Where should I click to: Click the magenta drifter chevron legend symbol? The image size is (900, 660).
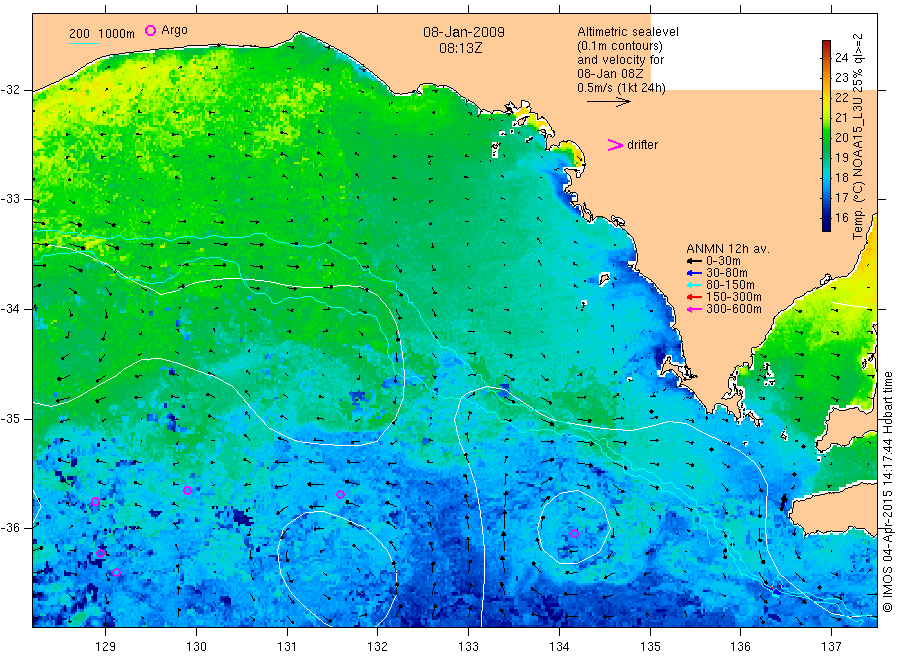(615, 145)
